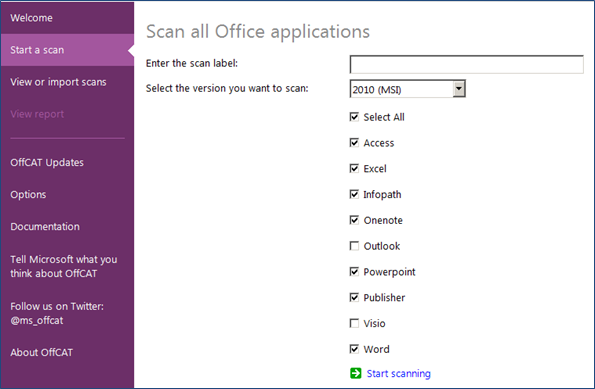Uncheck the Word checkbox
Viewport: 595px width, 389px height.
tap(354, 349)
